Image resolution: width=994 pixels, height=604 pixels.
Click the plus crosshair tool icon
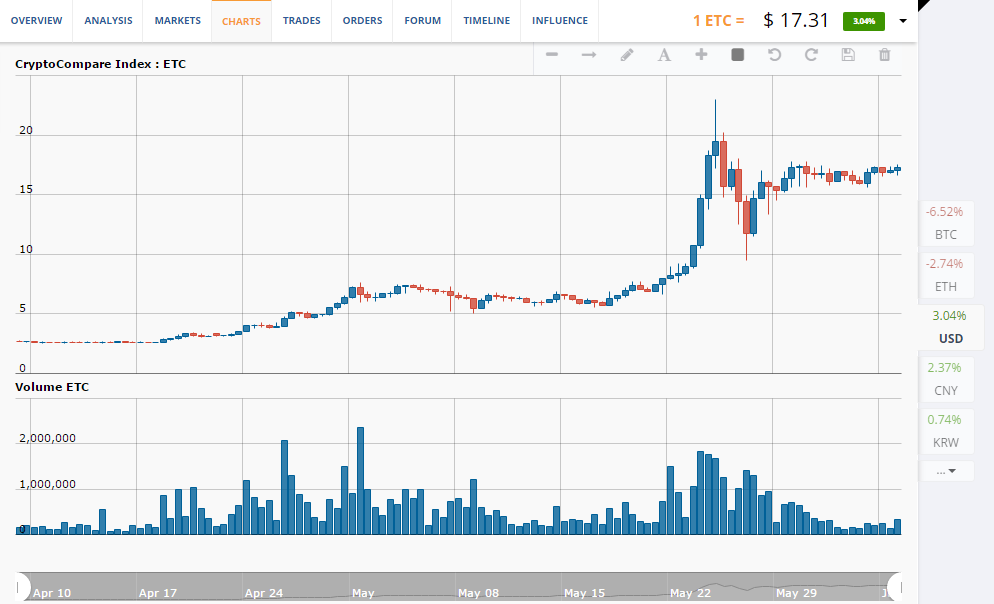point(701,55)
